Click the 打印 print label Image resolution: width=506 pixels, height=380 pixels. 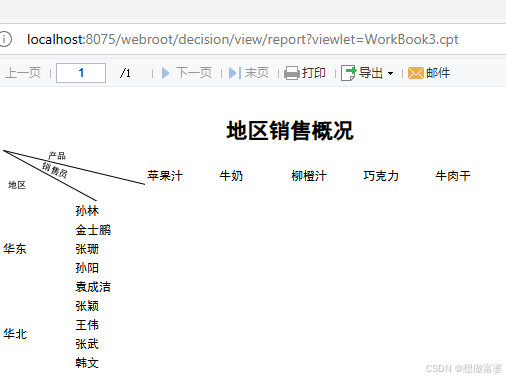(x=314, y=73)
